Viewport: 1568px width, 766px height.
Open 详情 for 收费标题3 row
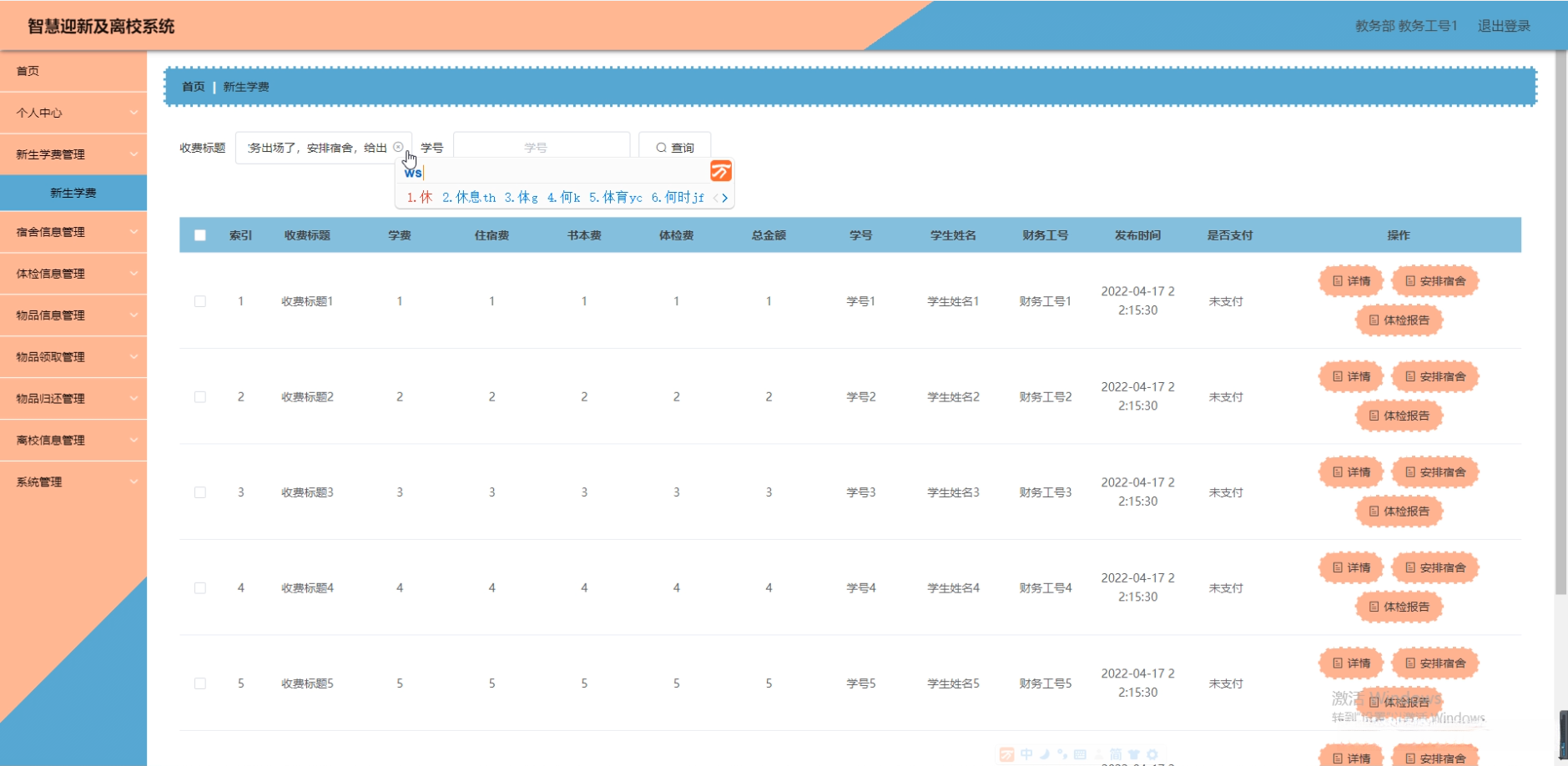click(x=1351, y=472)
